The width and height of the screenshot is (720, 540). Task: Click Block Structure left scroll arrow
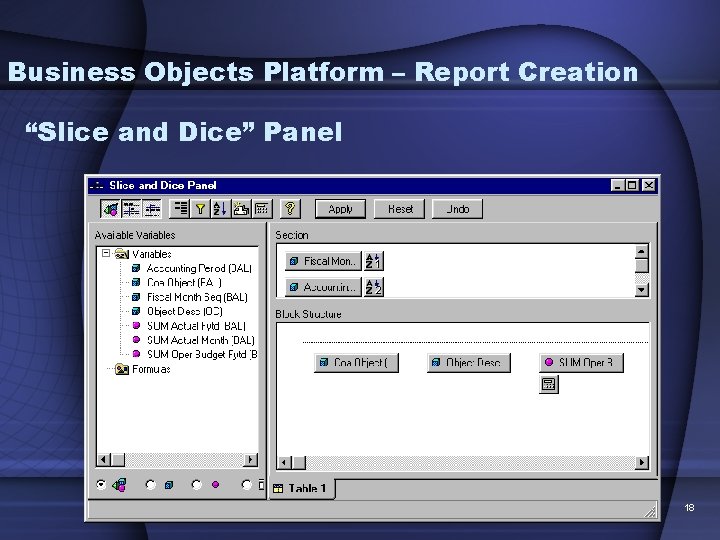pyautogui.click(x=284, y=462)
